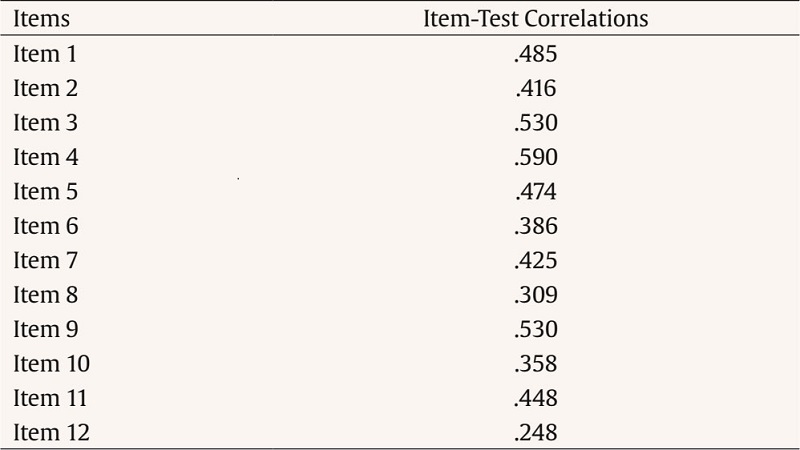800x450 pixels.
Task: Click the "Items" column header
Action: (x=41, y=19)
